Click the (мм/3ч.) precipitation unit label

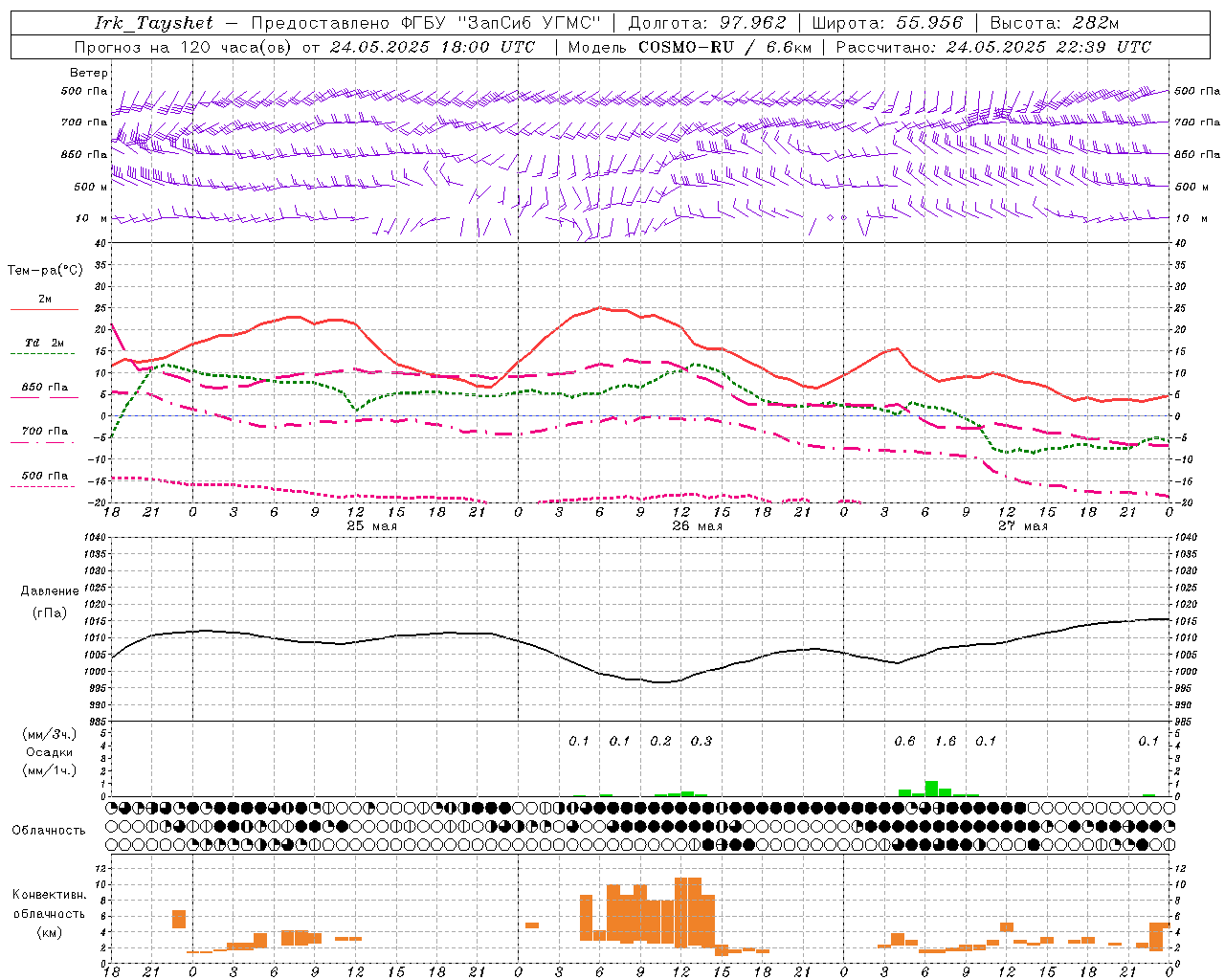click(x=49, y=735)
